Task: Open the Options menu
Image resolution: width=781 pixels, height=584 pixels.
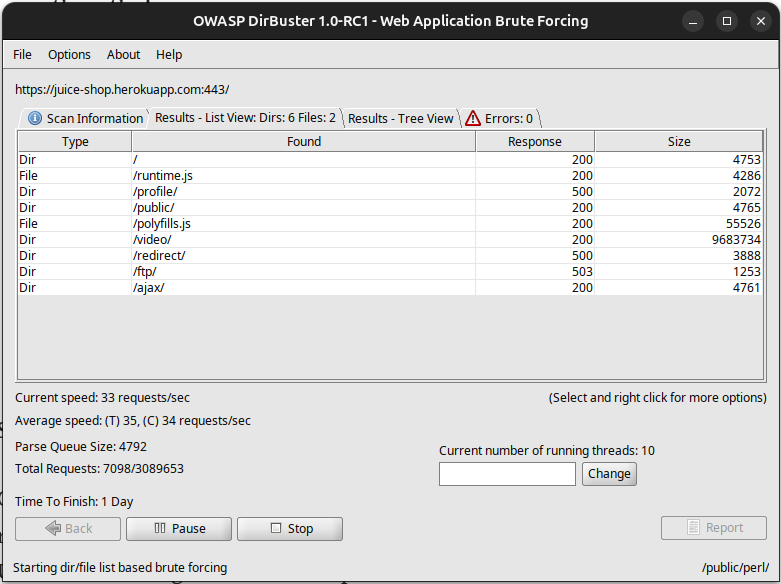Action: (x=69, y=54)
